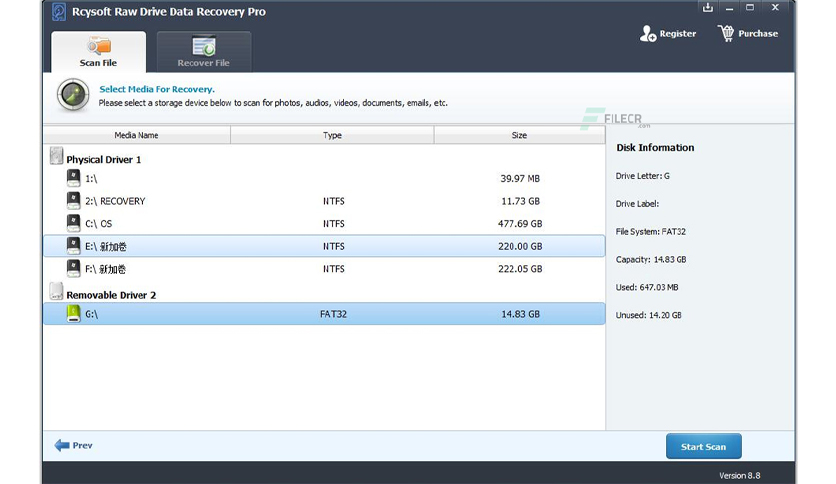Click the Version 8.8 status text
The height and width of the screenshot is (484, 836).
(x=739, y=475)
